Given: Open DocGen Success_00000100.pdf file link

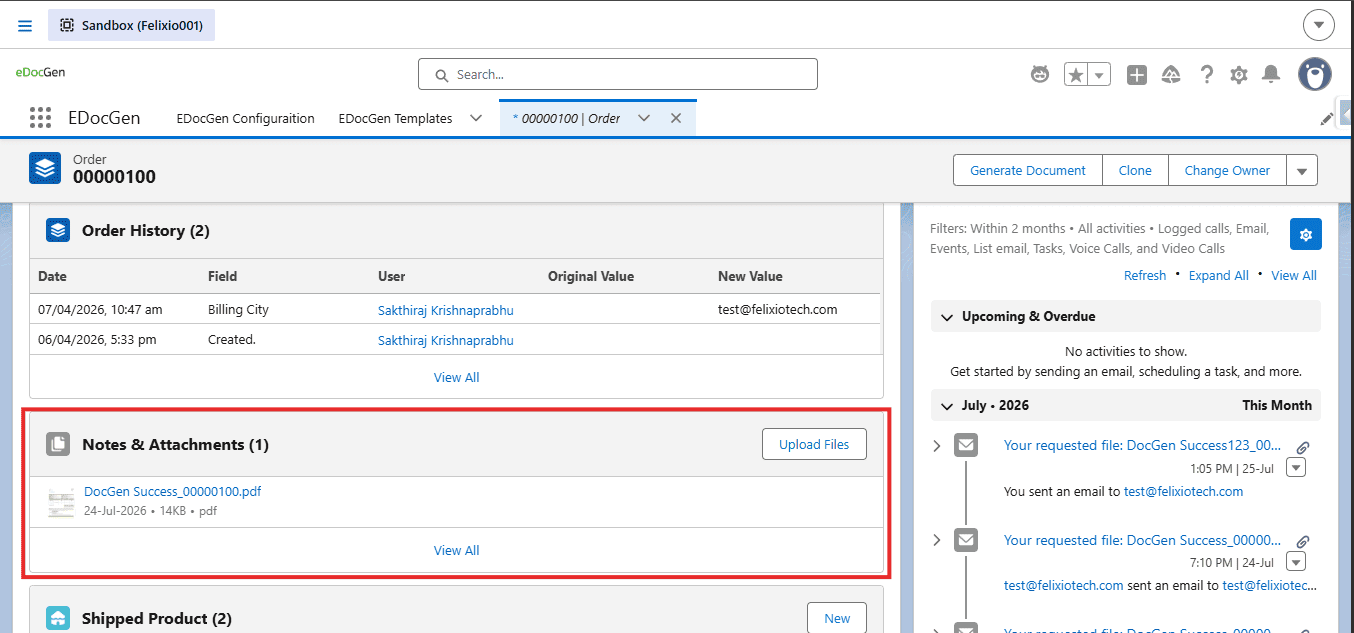Looking at the screenshot, I should [x=173, y=491].
